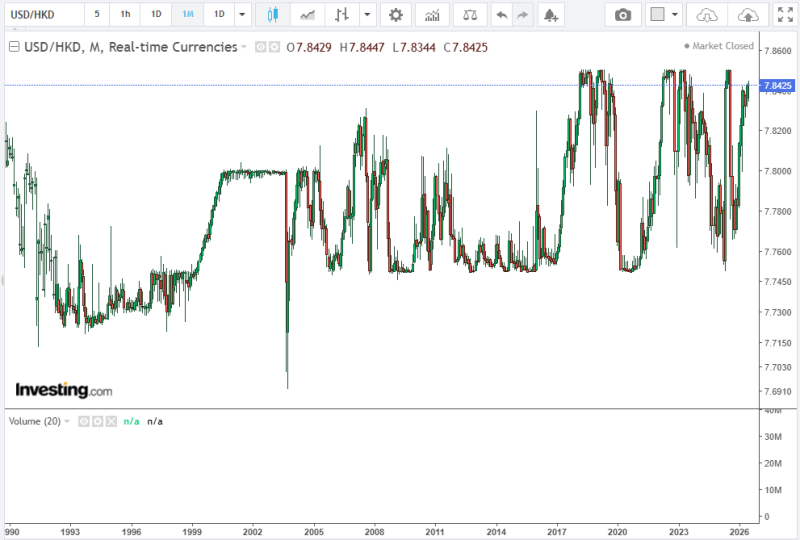Screen dimensions: 800x540
Task: Click the 7.7450 price axis label
Action: tap(778, 282)
